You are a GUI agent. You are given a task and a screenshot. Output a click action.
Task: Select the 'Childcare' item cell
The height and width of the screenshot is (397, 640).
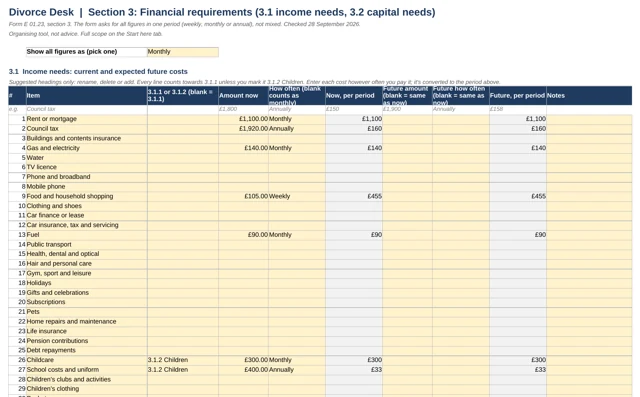(87, 360)
